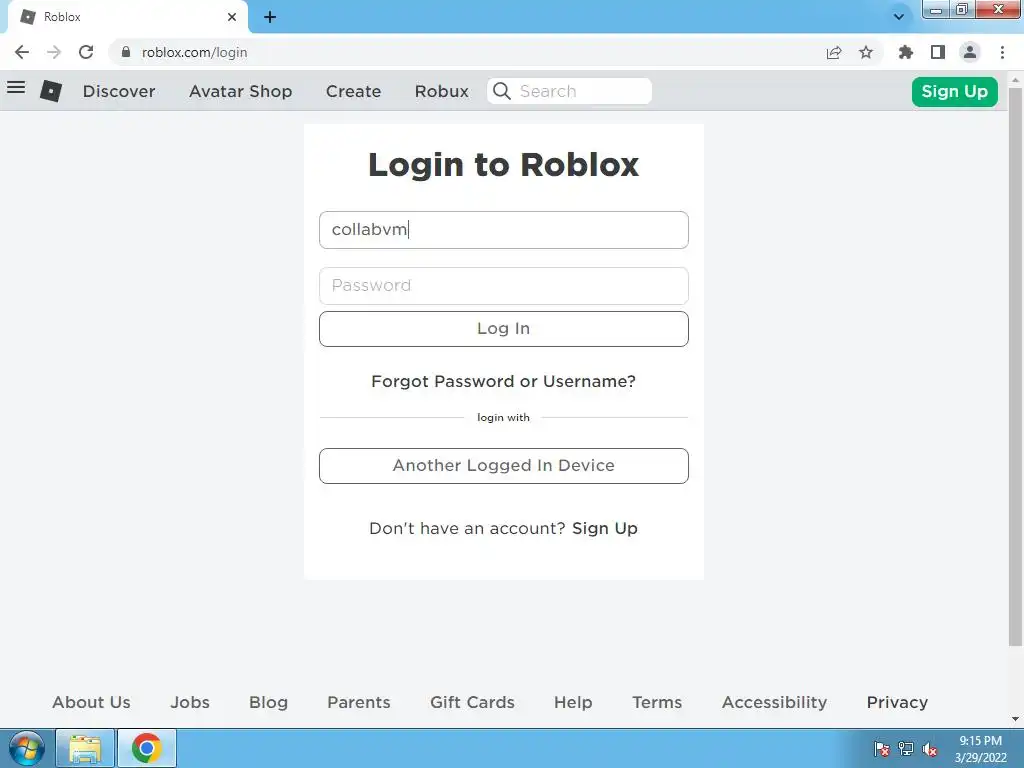Open Chrome profile avatar
1024x768 pixels.
970,52
